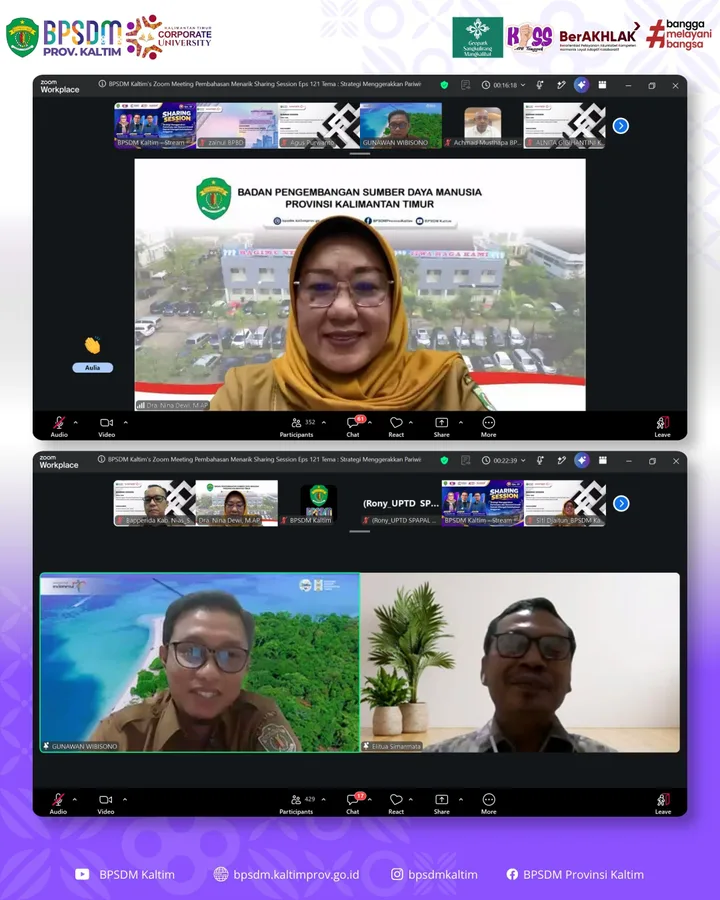Open Participants panel showing 352

(297, 426)
